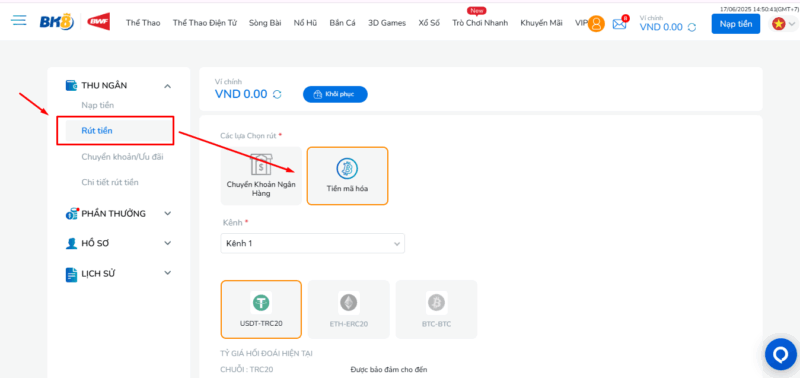Click the Khôi phục button
The image size is (800, 378).
pyautogui.click(x=335, y=94)
